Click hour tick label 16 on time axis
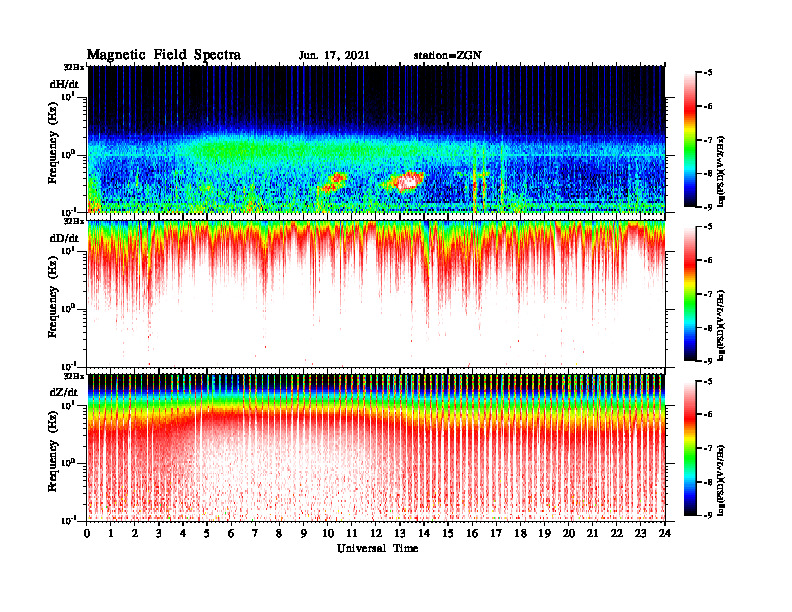This screenshot has width=792, height=612. tap(472, 534)
